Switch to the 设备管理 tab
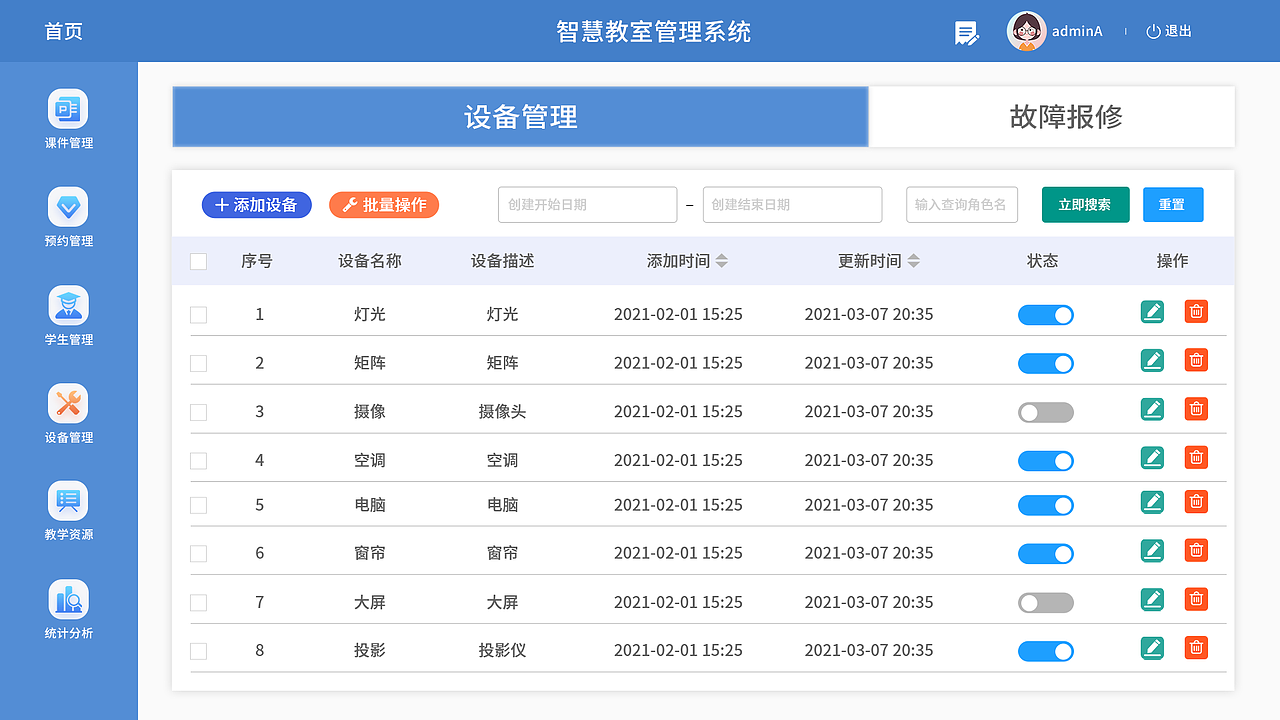The image size is (1280, 720). [x=520, y=117]
